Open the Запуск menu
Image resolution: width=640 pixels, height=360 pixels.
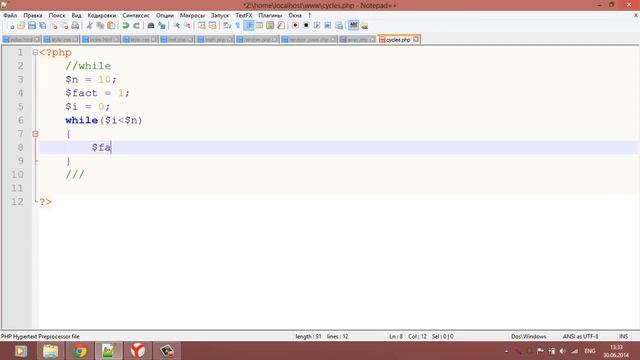(x=220, y=15)
